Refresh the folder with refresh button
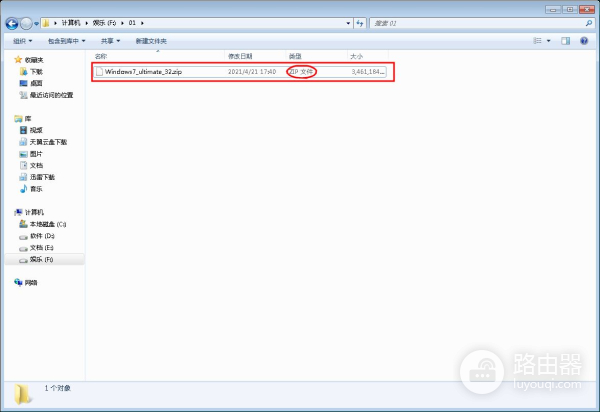Viewport: 600px width, 412px height. pyautogui.click(x=360, y=23)
